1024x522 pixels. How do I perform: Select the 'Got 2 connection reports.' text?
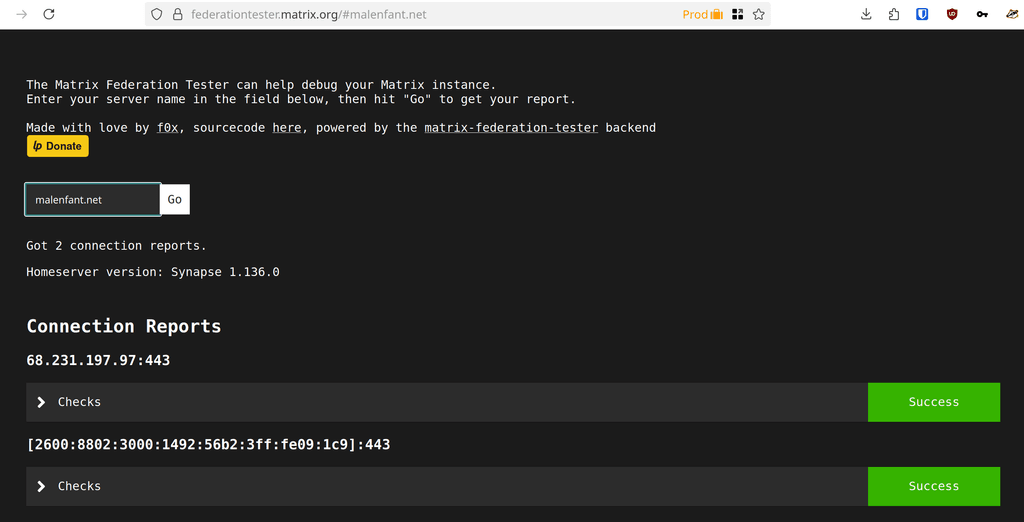116,246
